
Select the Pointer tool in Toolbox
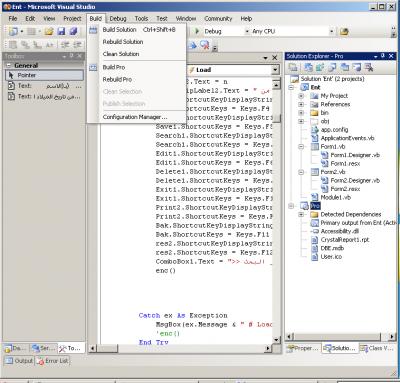click(x=44, y=75)
